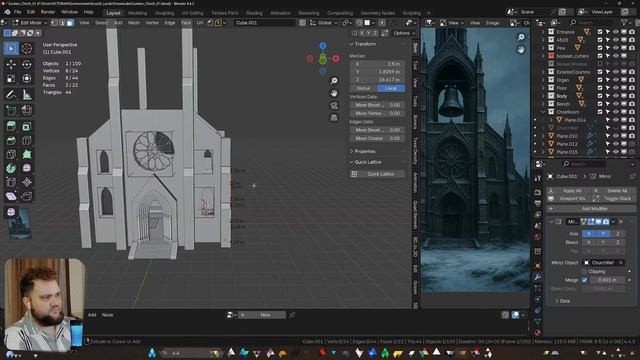Remove the Mirror modifier with X icon
The image size is (640, 360).
coord(621,222)
